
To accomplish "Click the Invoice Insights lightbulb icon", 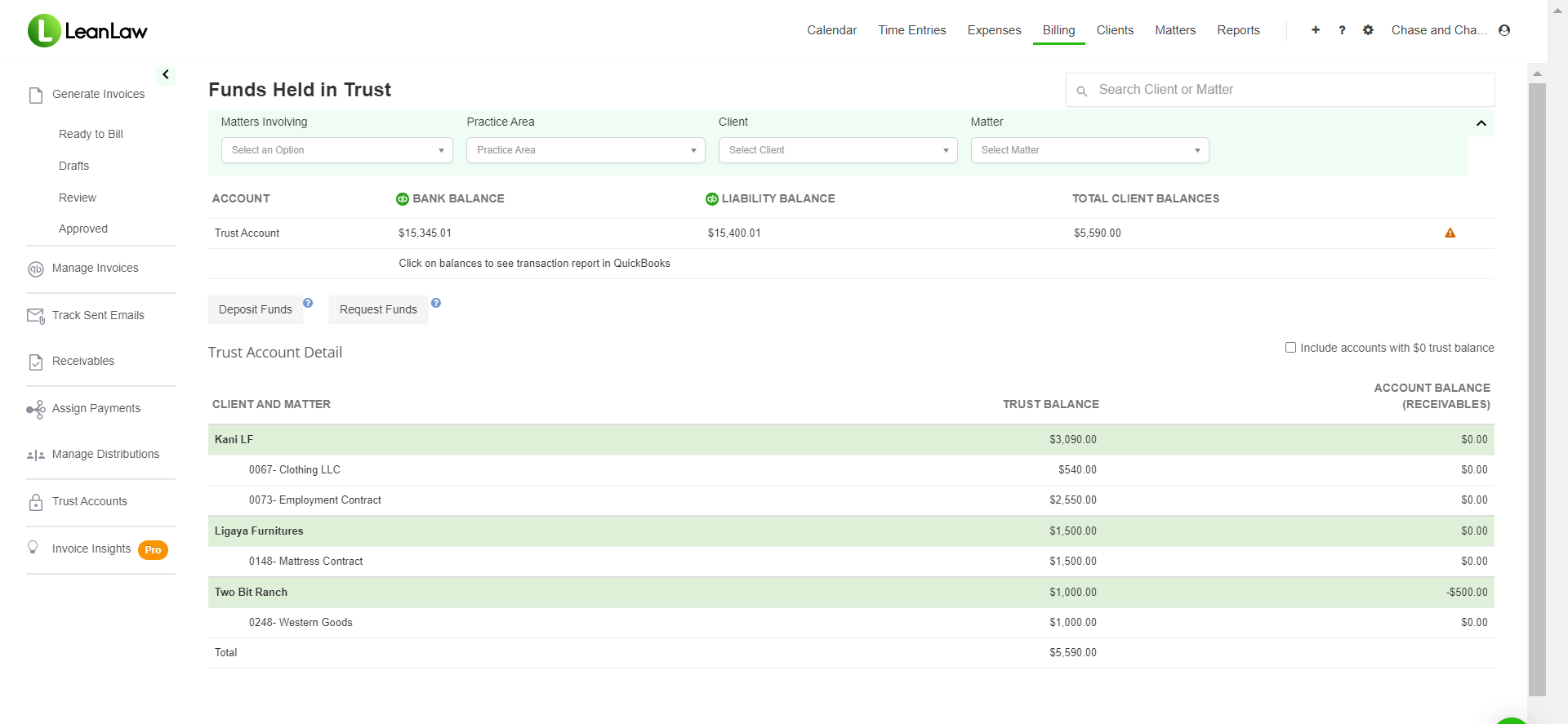I will click(x=33, y=548).
